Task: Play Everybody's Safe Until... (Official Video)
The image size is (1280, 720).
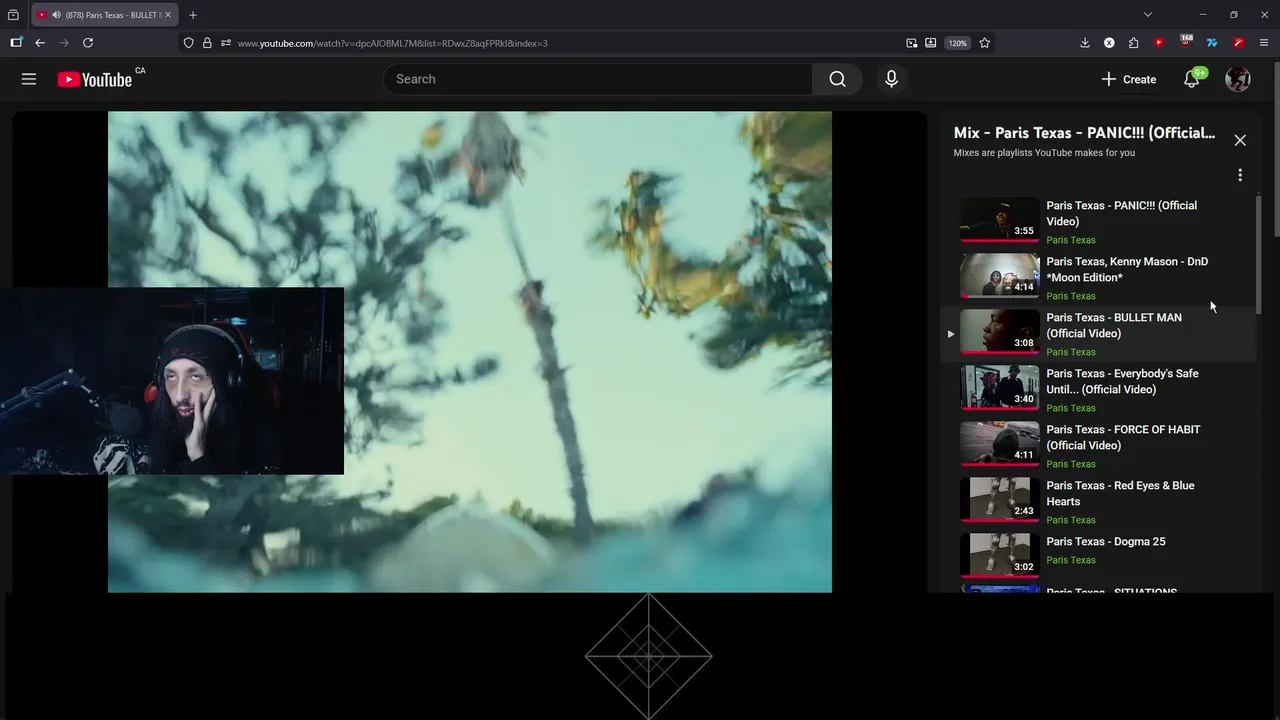Action: pyautogui.click(x=1122, y=381)
